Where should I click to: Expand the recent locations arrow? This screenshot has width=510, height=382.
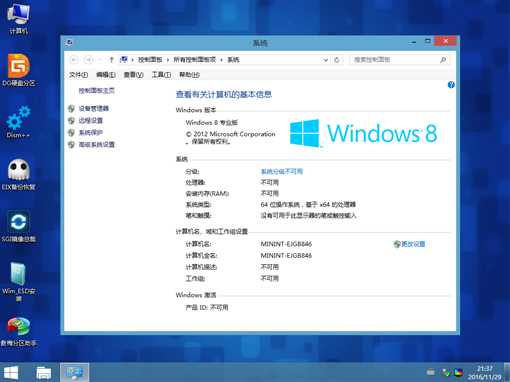click(100, 60)
